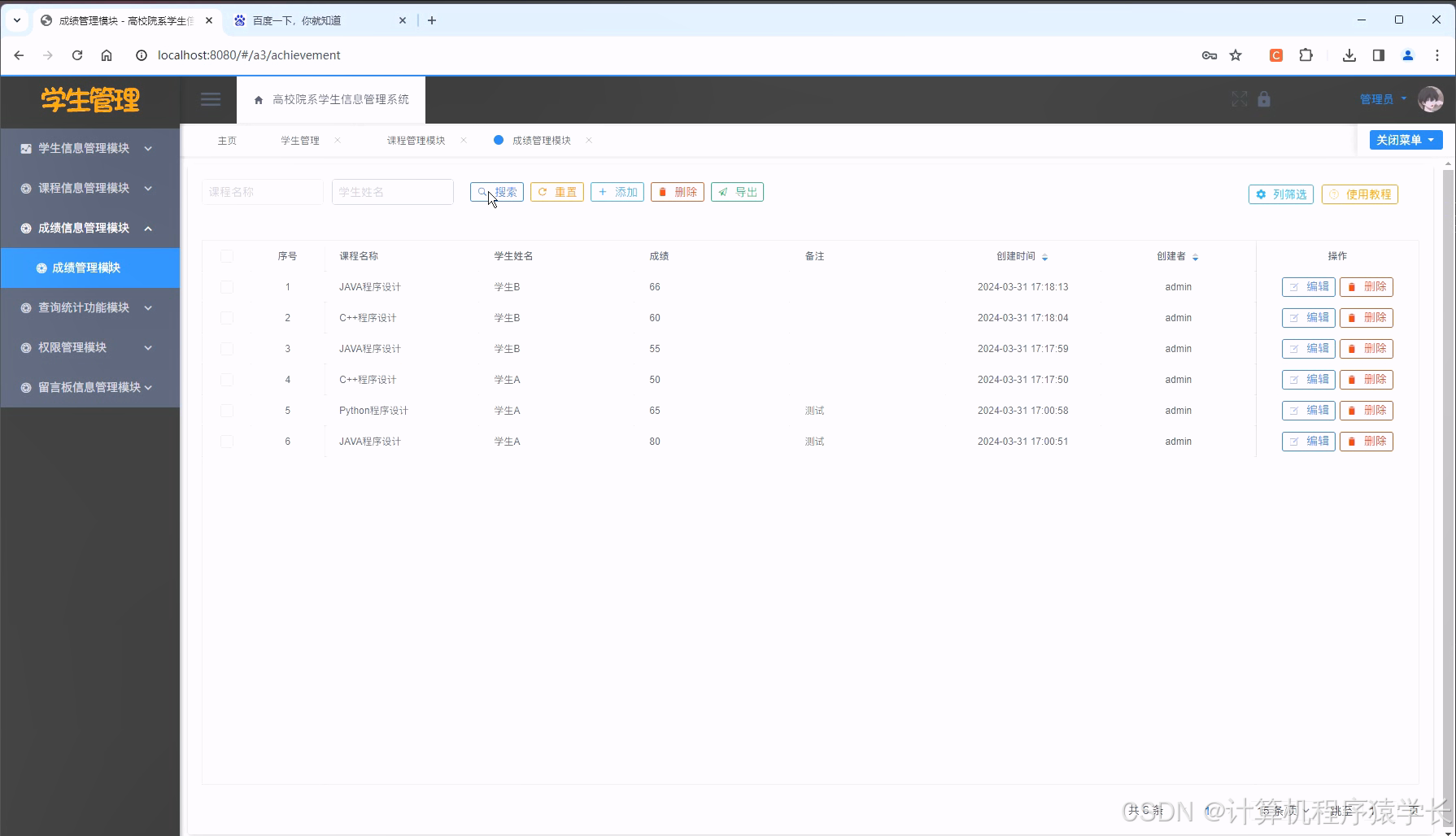Click the lock screen icon
The height and width of the screenshot is (836, 1456).
[x=1263, y=99]
